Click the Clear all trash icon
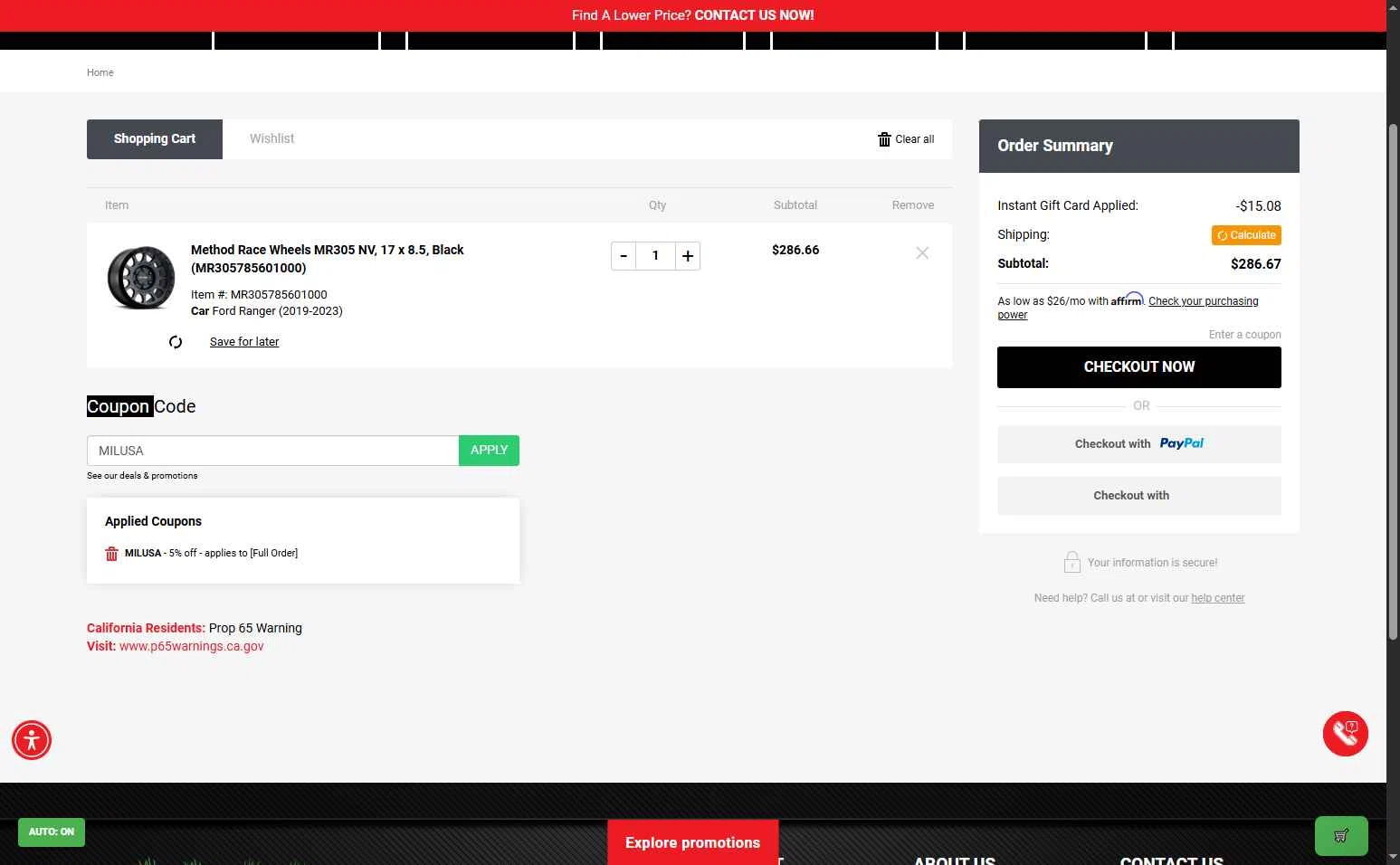The image size is (1400, 865). [x=884, y=139]
